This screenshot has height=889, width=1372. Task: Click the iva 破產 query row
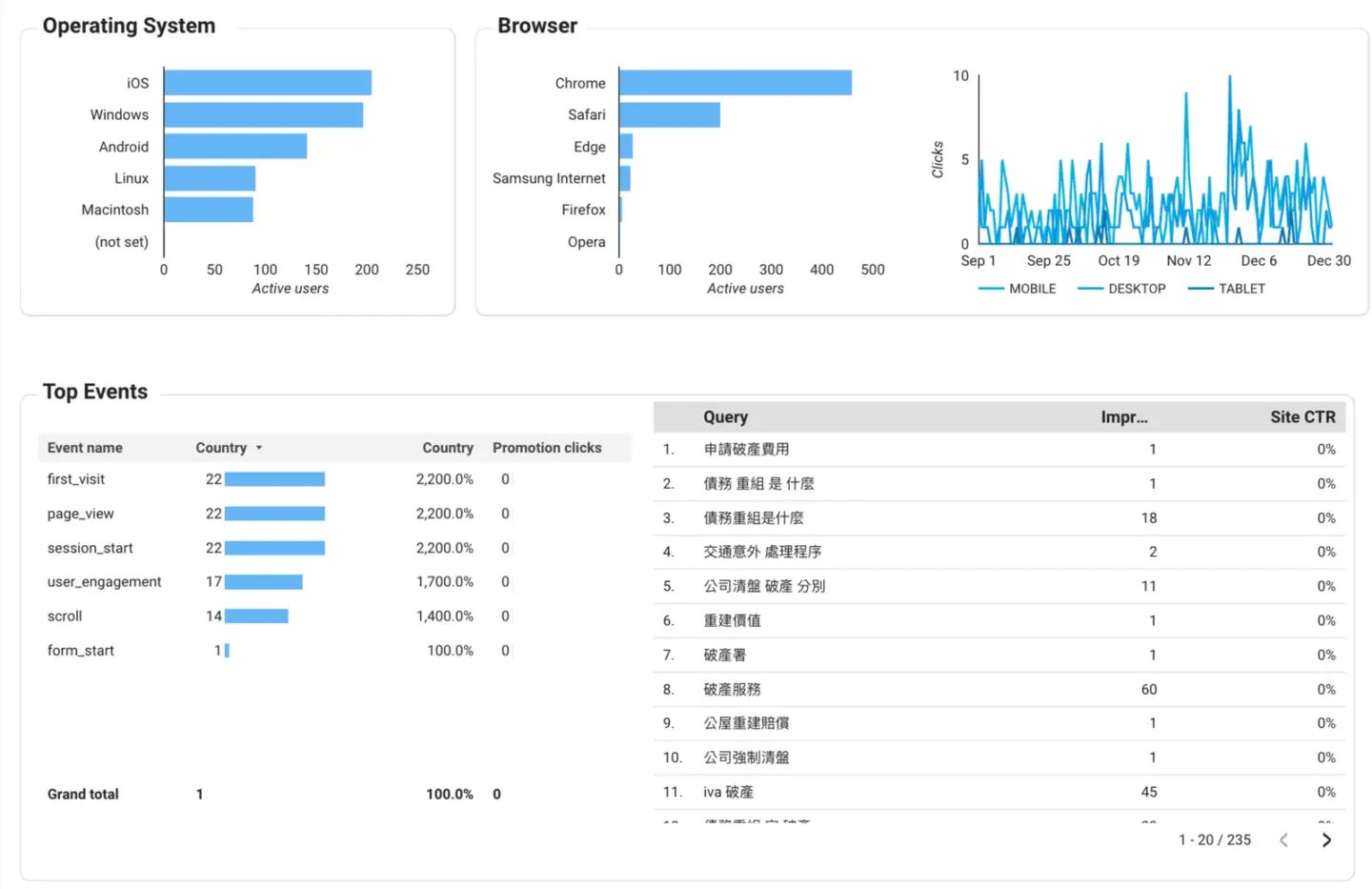click(x=728, y=792)
